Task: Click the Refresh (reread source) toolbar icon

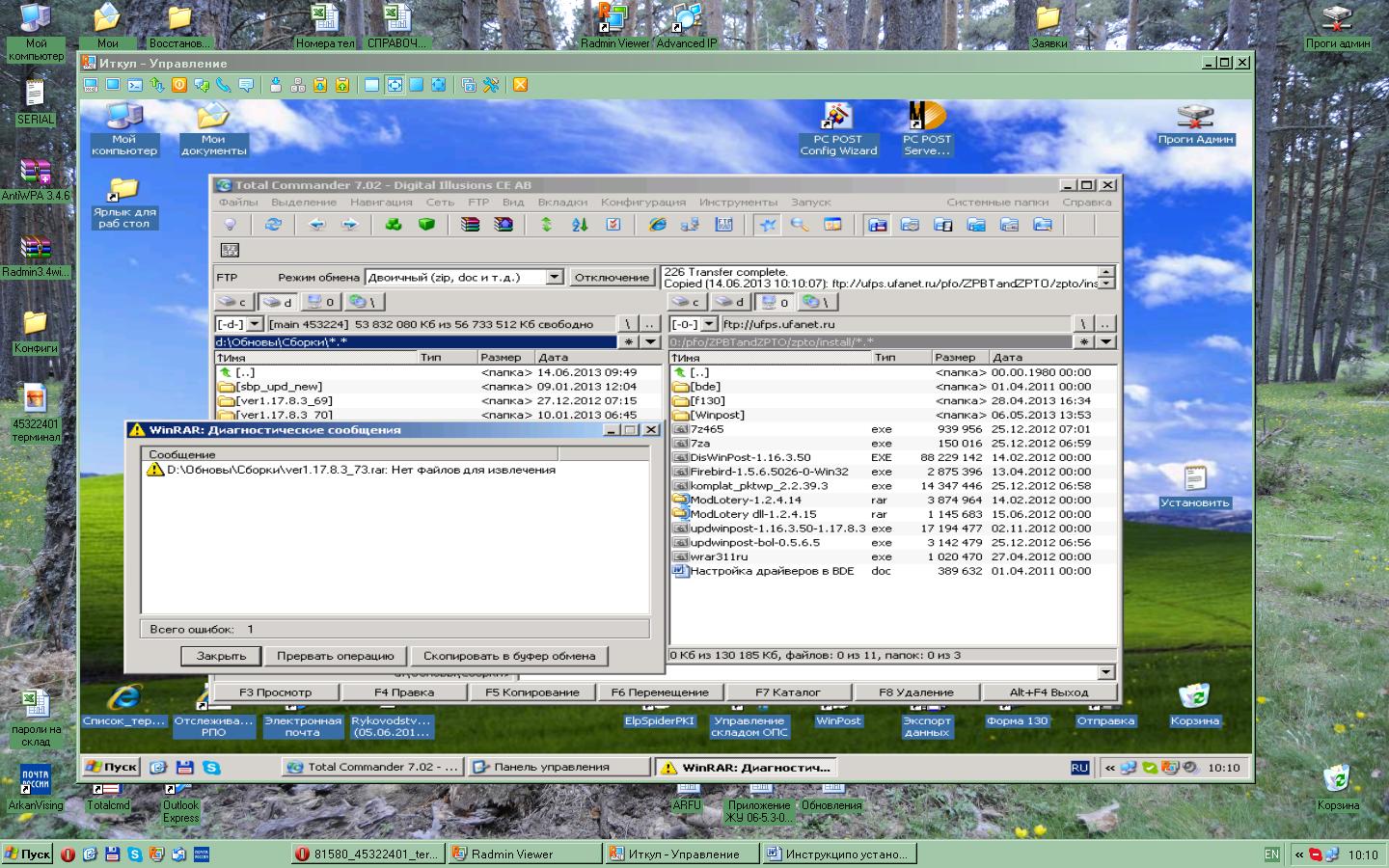Action: 273,225
